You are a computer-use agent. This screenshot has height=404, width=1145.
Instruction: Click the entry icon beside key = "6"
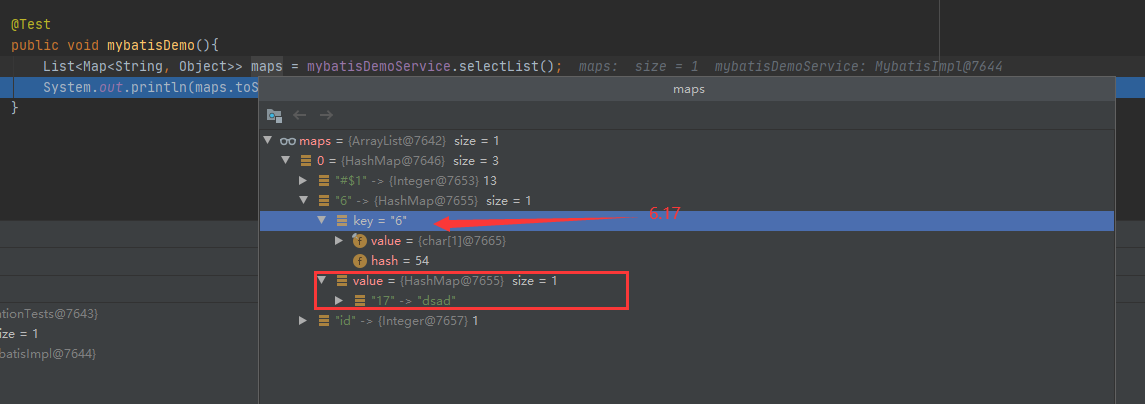click(x=341, y=220)
